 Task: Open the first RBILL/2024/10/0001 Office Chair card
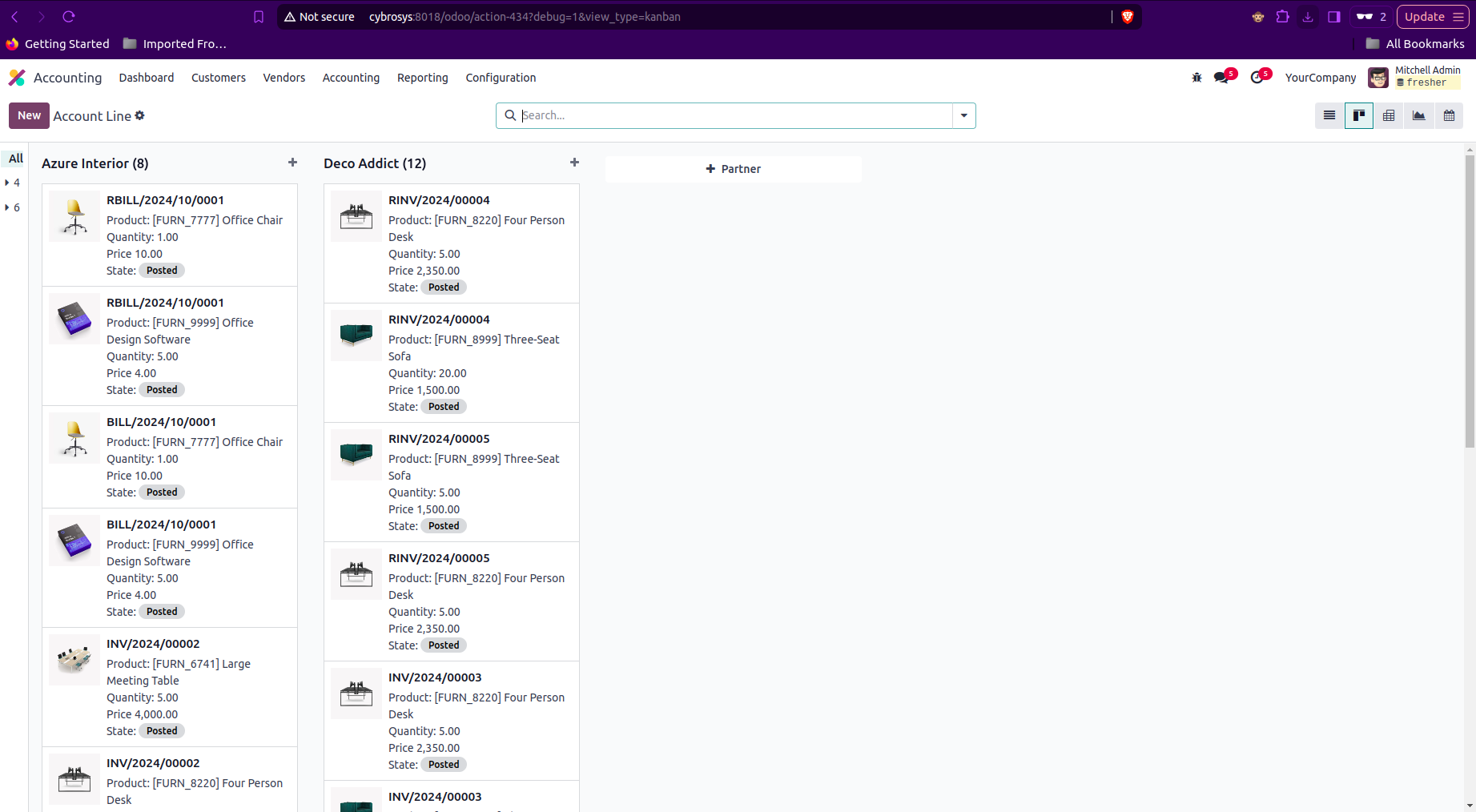170,235
